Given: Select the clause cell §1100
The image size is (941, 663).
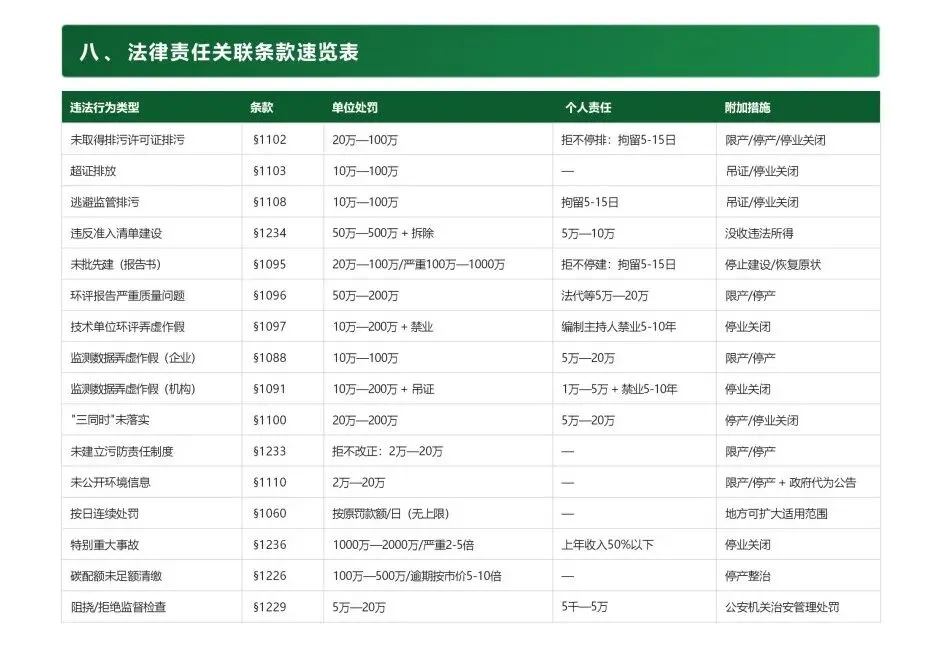Looking at the screenshot, I should coord(269,421).
